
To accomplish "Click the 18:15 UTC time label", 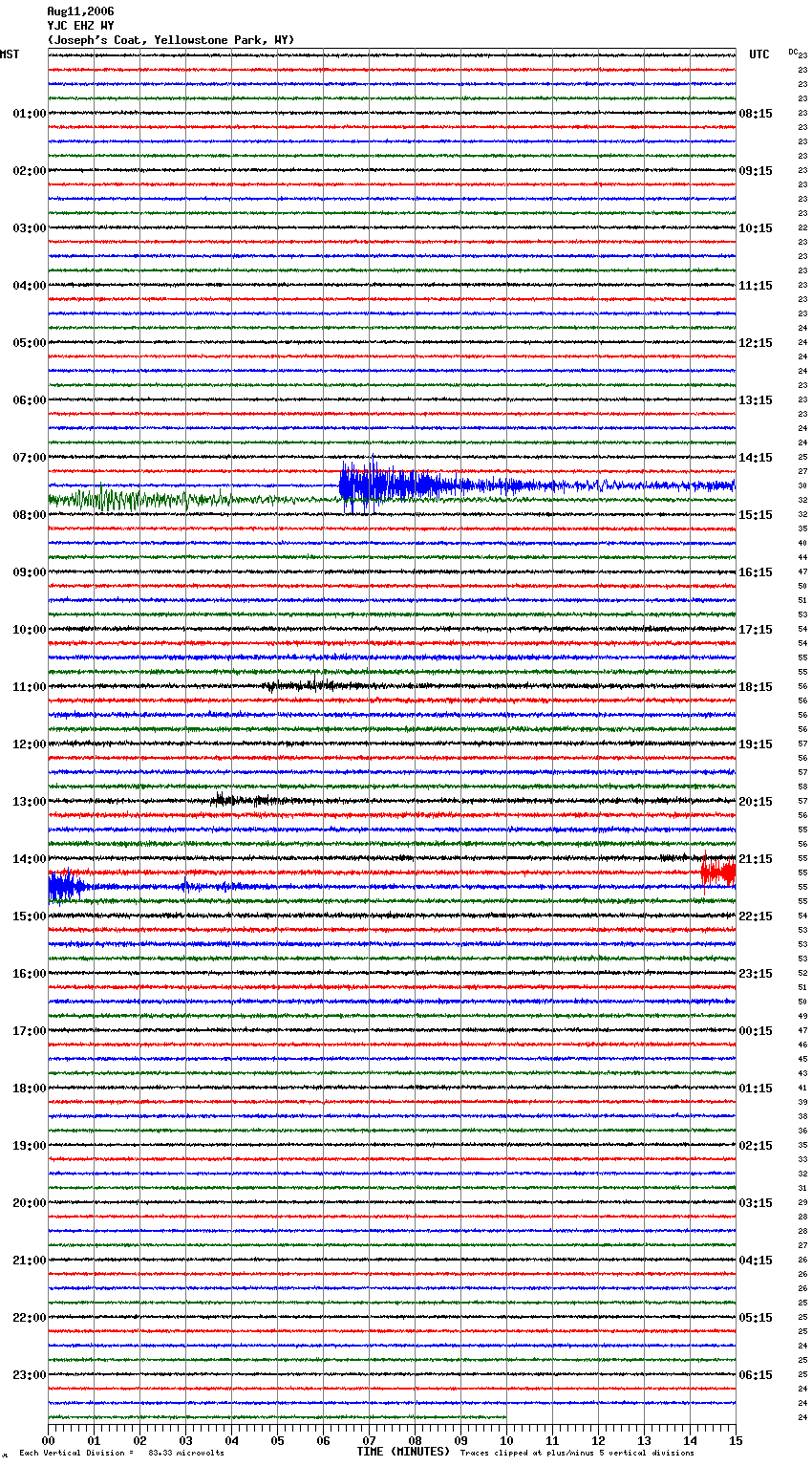I will tap(756, 687).
